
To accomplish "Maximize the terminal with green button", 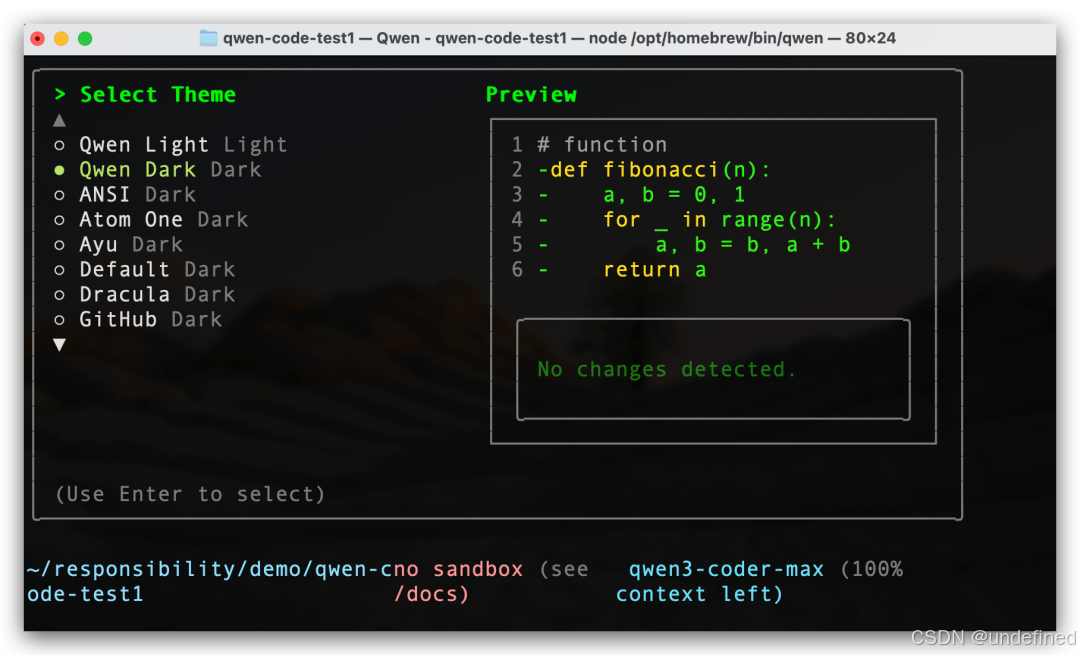I will [85, 39].
